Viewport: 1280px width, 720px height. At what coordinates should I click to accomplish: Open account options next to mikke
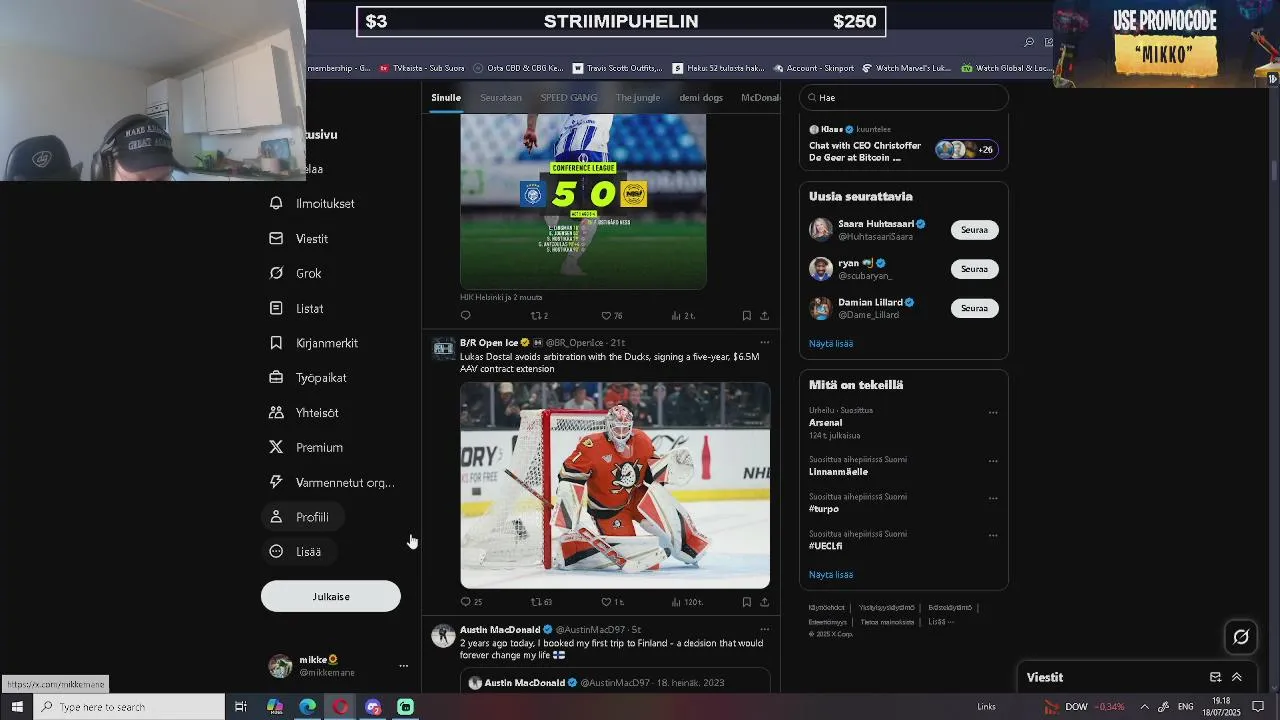[x=403, y=666]
